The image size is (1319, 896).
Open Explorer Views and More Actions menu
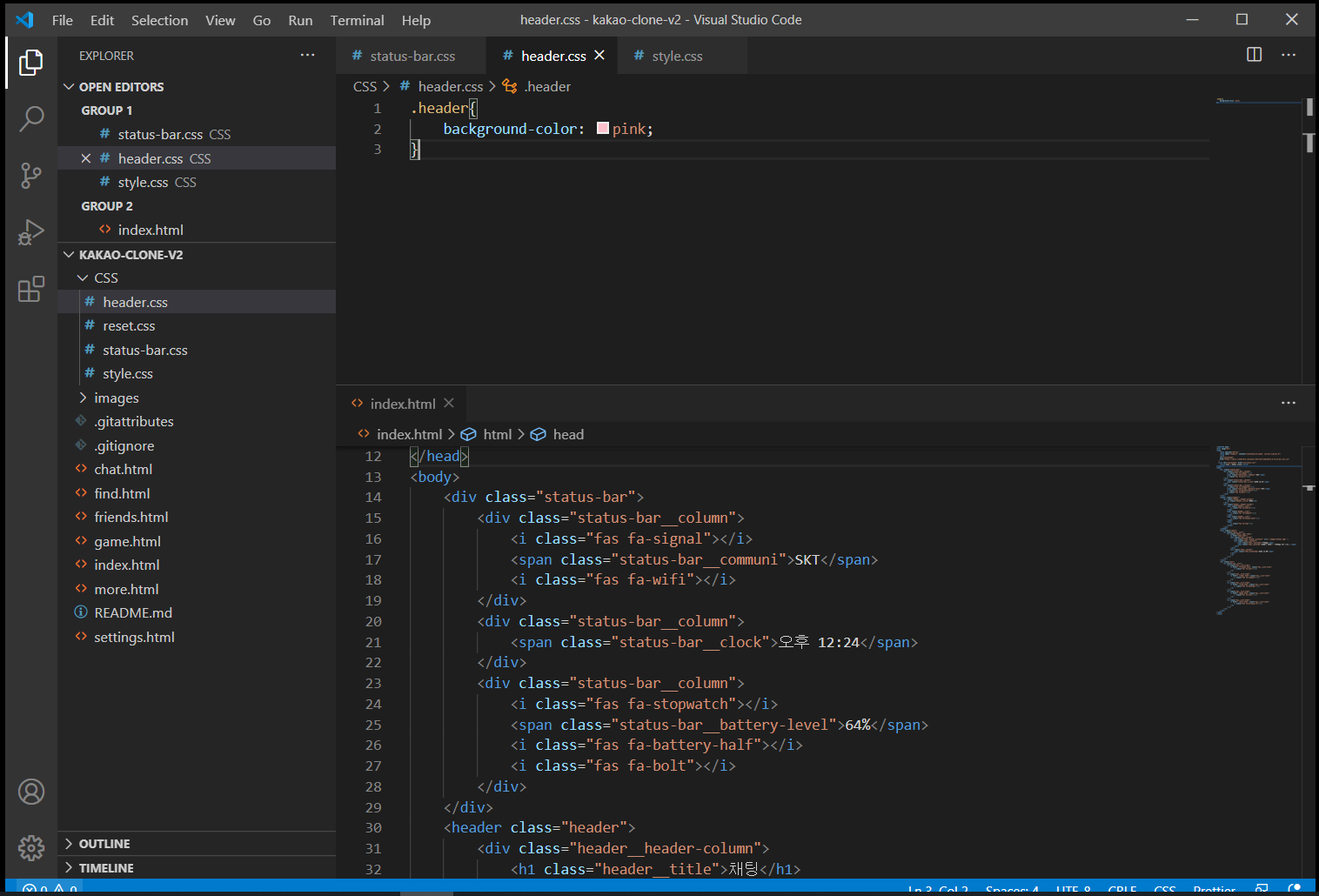(x=307, y=55)
